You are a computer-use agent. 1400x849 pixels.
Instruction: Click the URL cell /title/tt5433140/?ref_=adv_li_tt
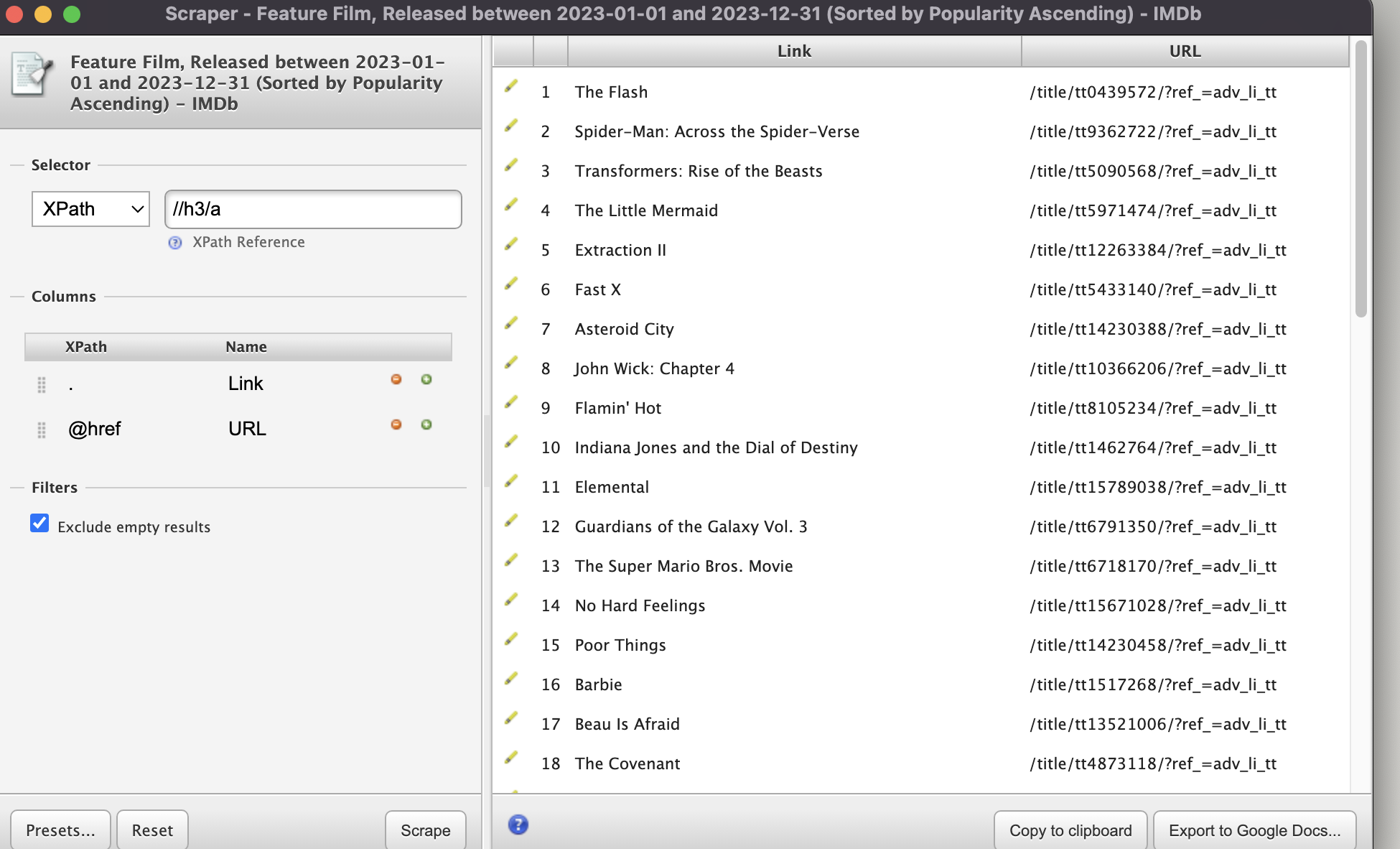(x=1153, y=289)
